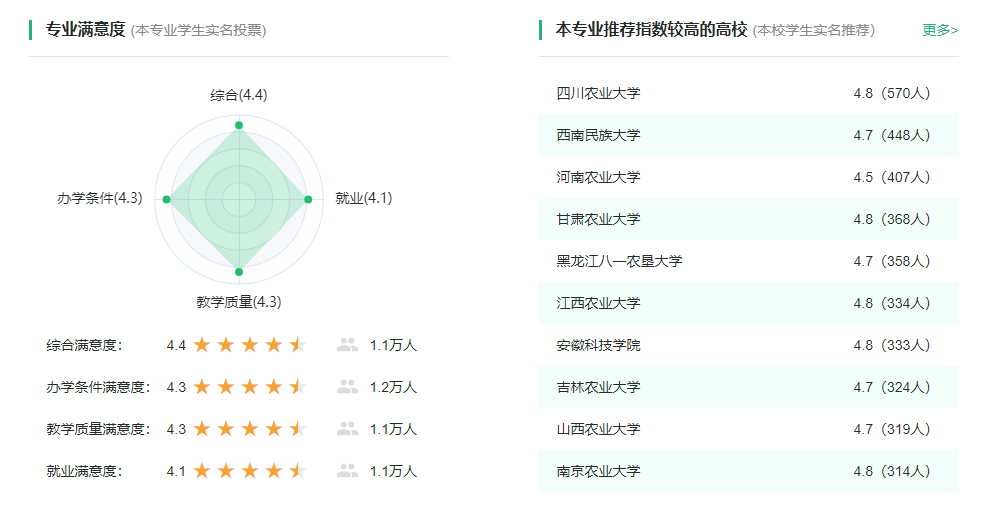The image size is (1001, 512).
Task: Click the third star in 教学质量满意度 rating
Action: click(x=250, y=429)
